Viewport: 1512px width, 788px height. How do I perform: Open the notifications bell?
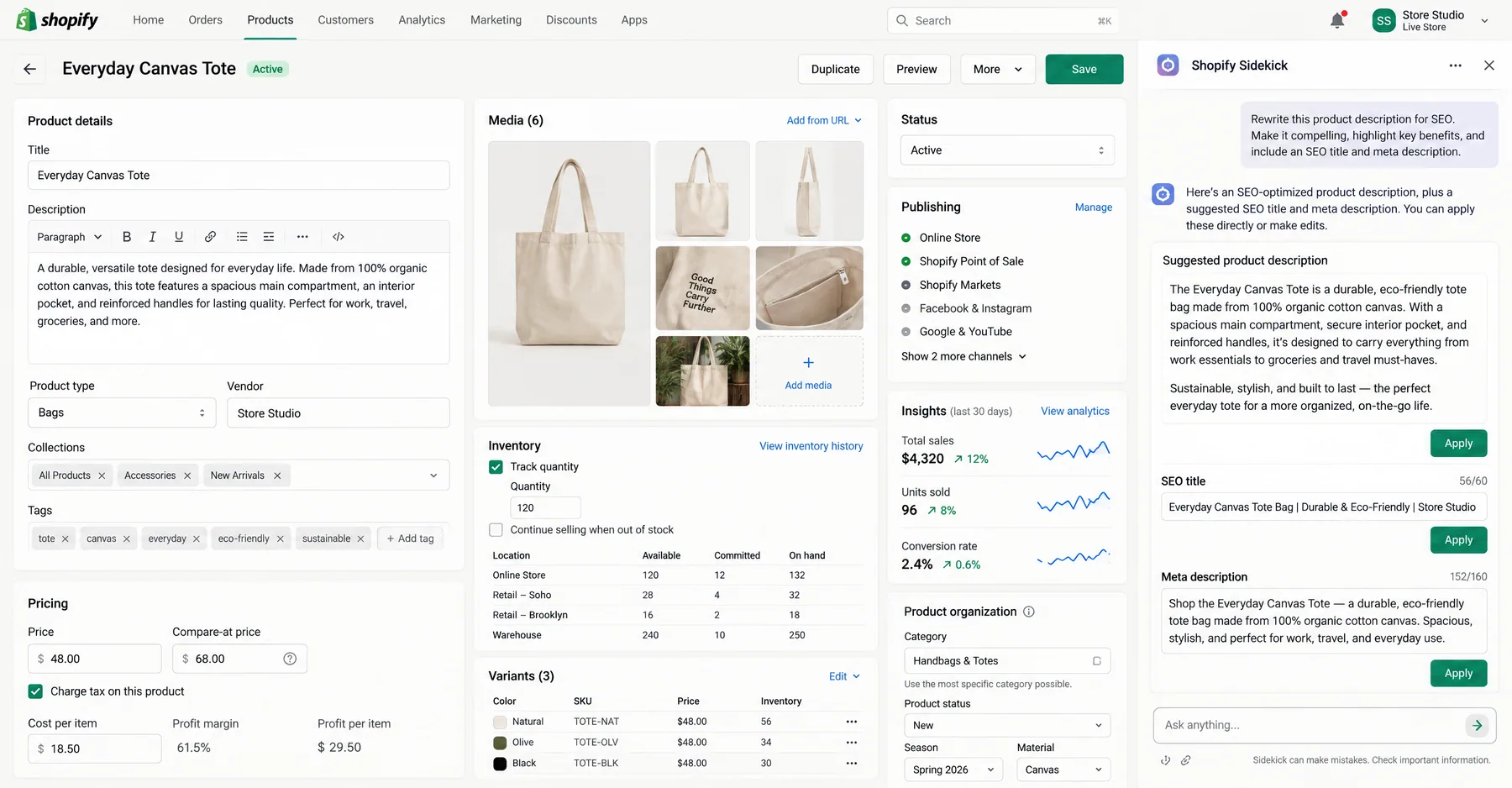(x=1337, y=20)
